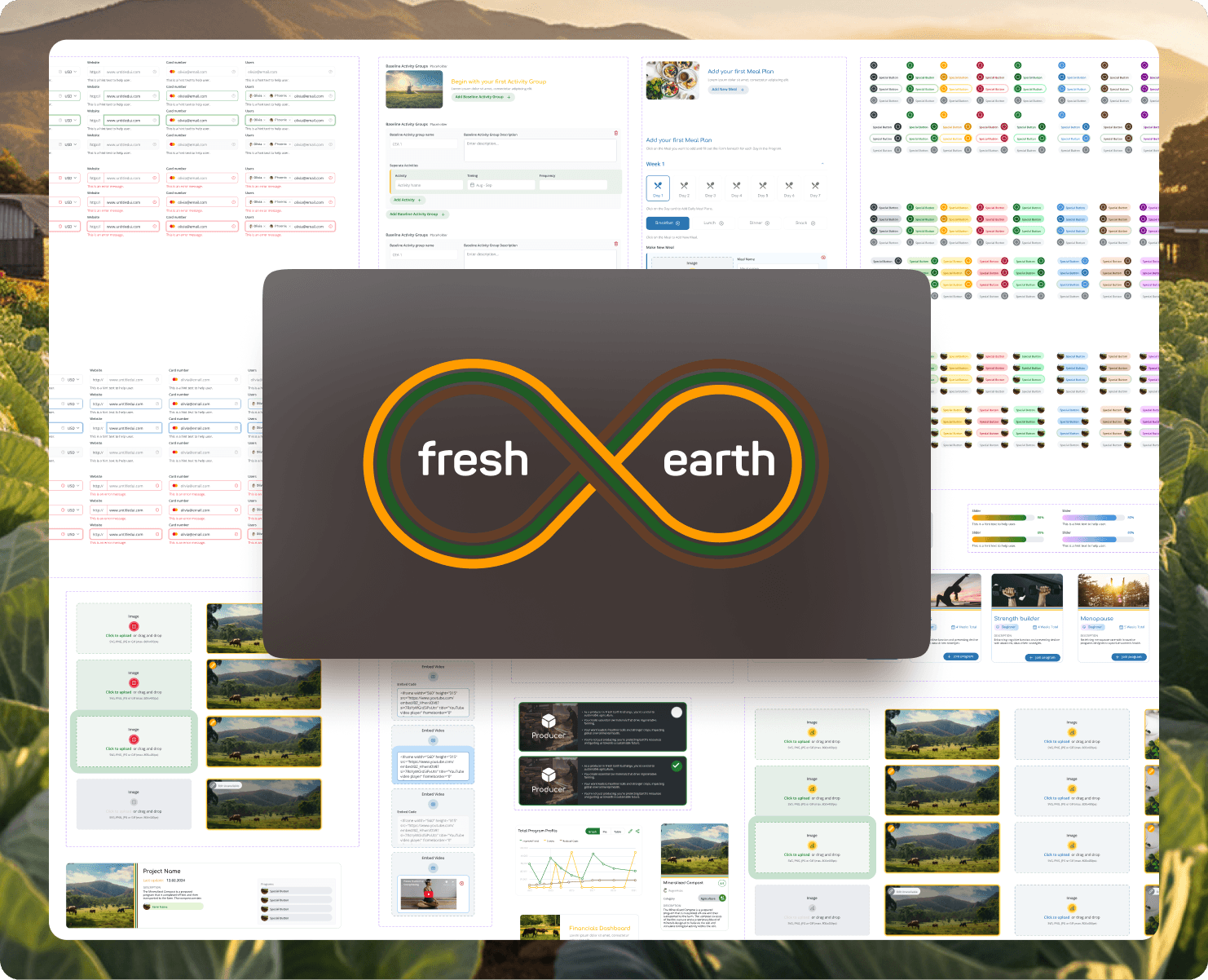
Task: Click the Add Activity button
Action: point(408,200)
